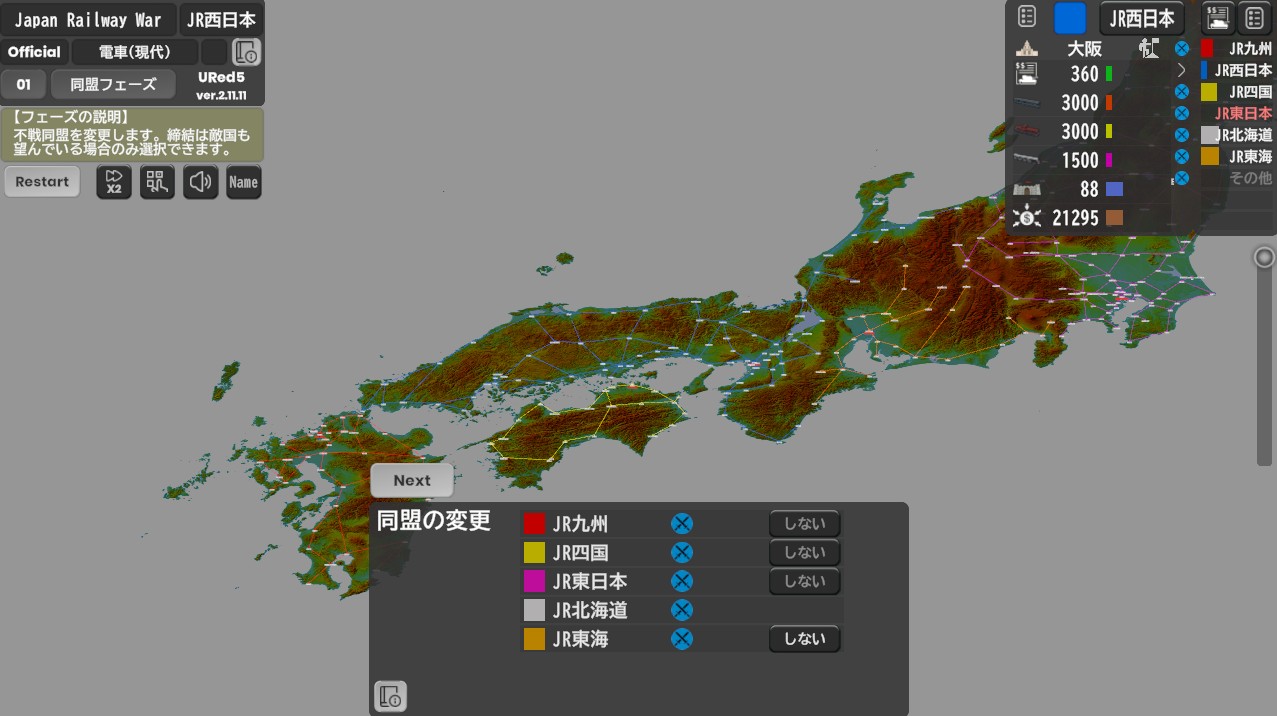
Task: Open the 電車(現代) scenario selector
Action: click(135, 52)
